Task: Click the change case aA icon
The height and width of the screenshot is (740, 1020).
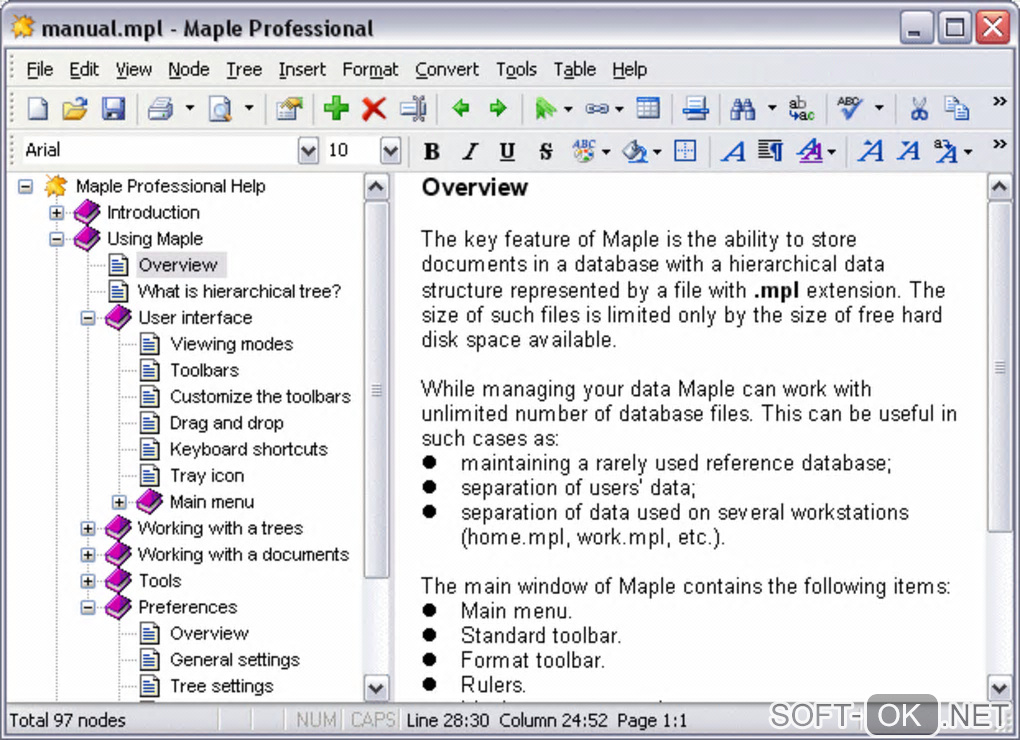Action: [946, 151]
